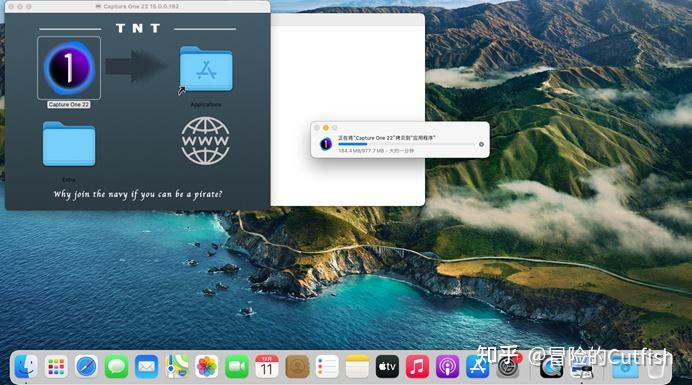The height and width of the screenshot is (385, 692).
Task: Launch Maps from the Dock
Action: [x=177, y=366]
